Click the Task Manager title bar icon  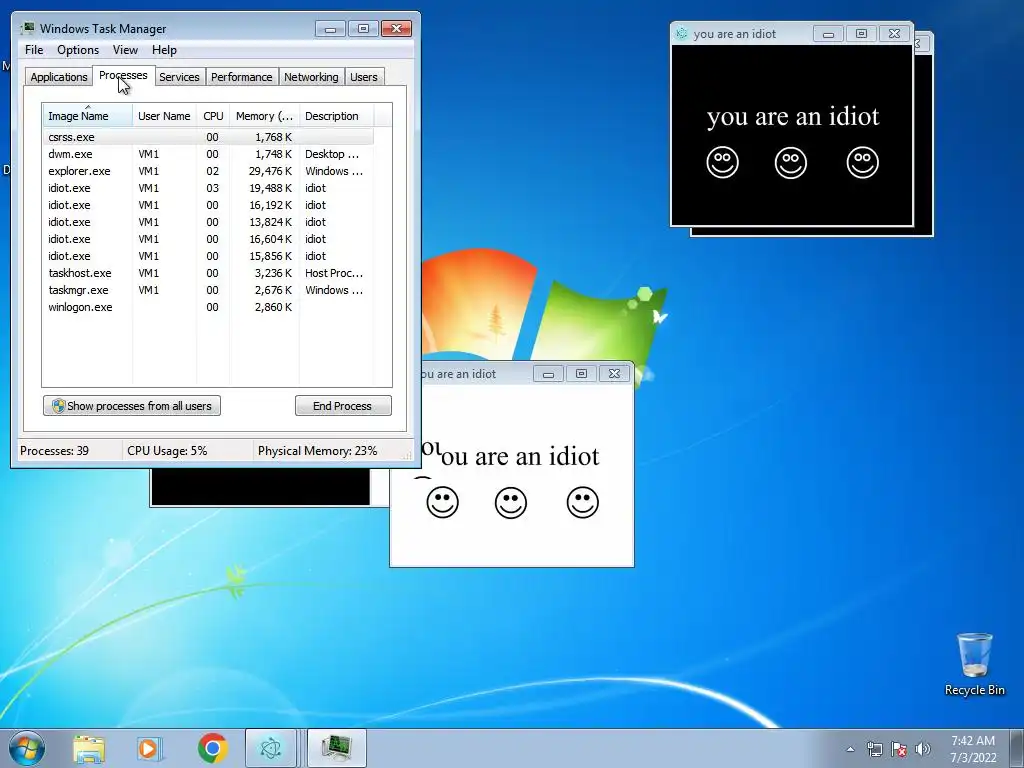pyautogui.click(x=27, y=28)
